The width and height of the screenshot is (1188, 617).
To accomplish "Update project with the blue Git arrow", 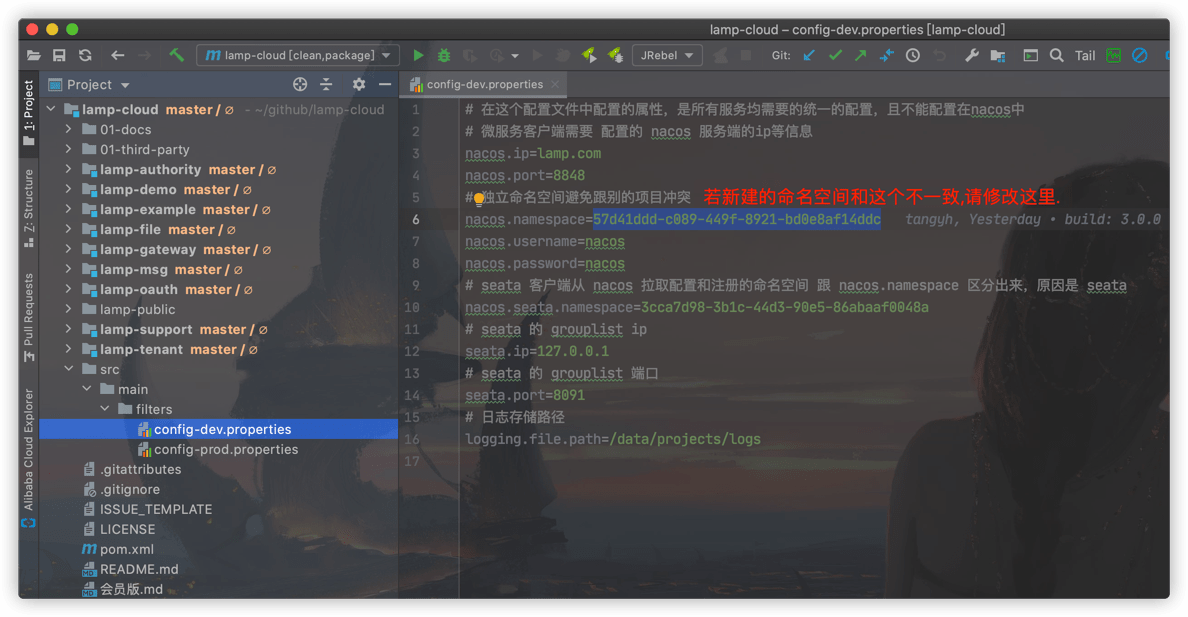I will tap(809, 56).
